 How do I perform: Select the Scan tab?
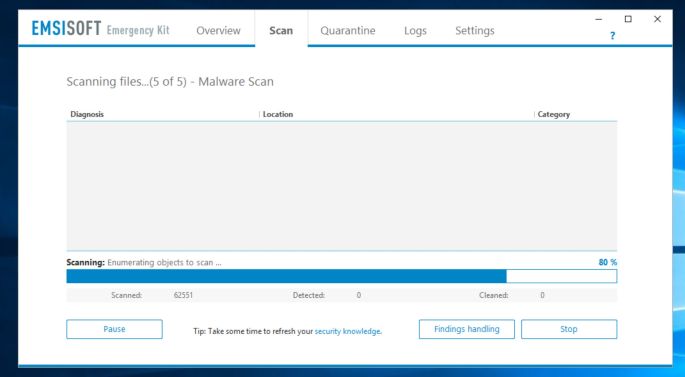tap(281, 31)
